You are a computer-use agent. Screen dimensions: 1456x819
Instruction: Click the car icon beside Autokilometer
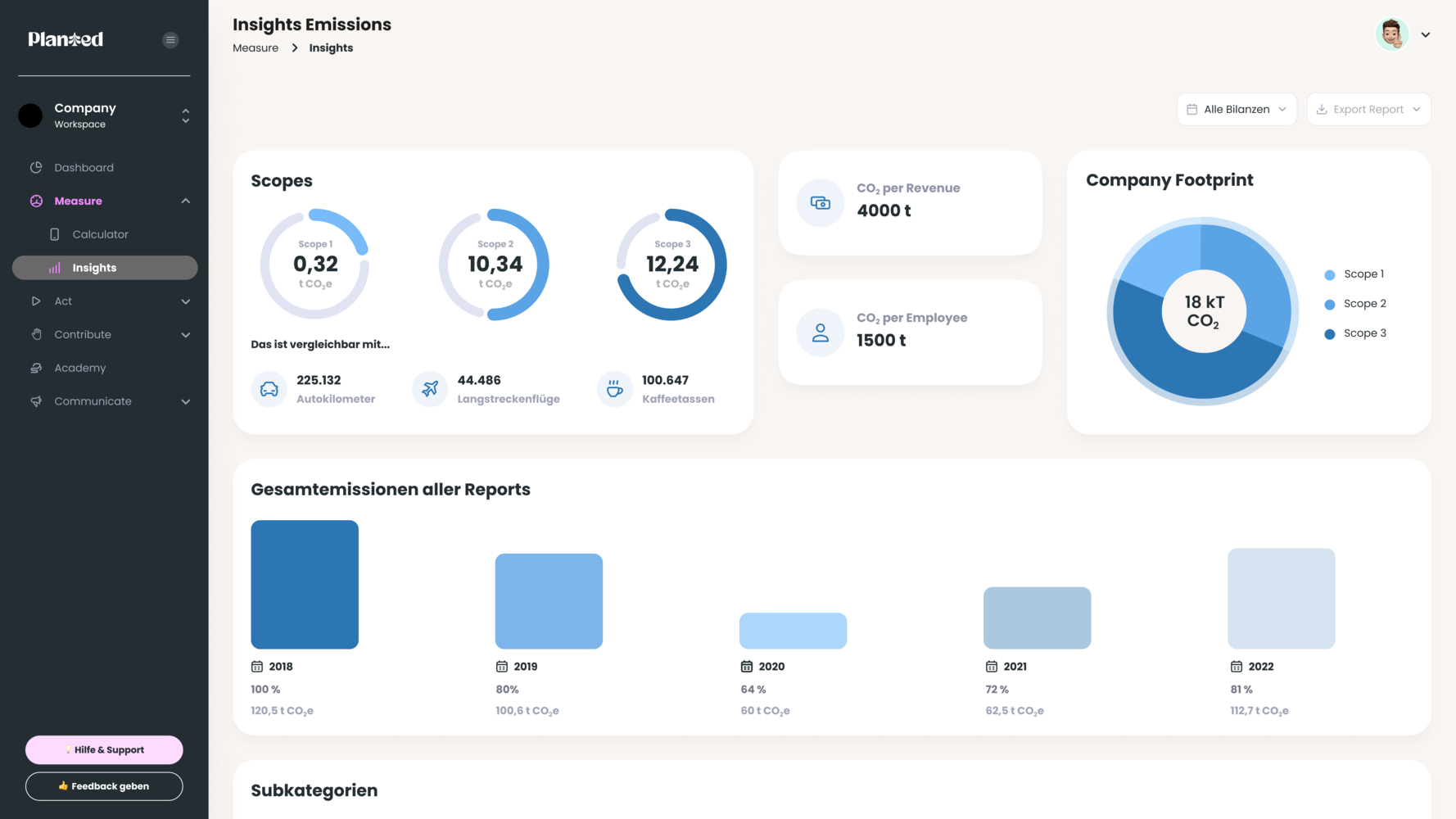[x=269, y=389]
